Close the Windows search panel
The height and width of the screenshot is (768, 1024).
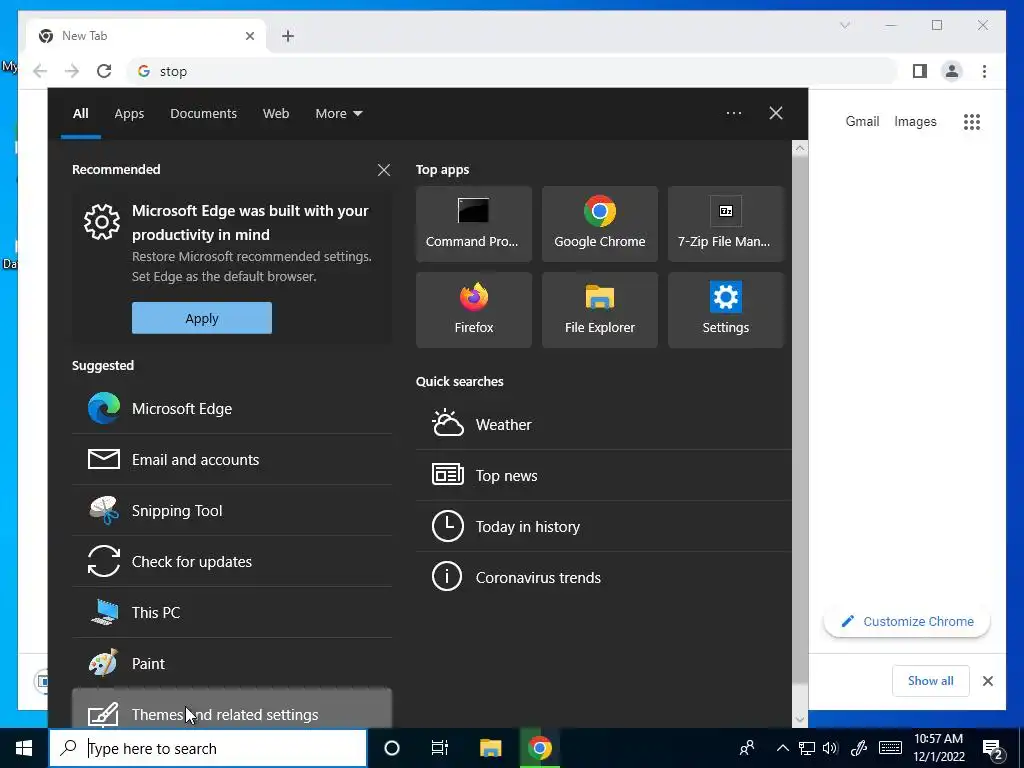(776, 113)
